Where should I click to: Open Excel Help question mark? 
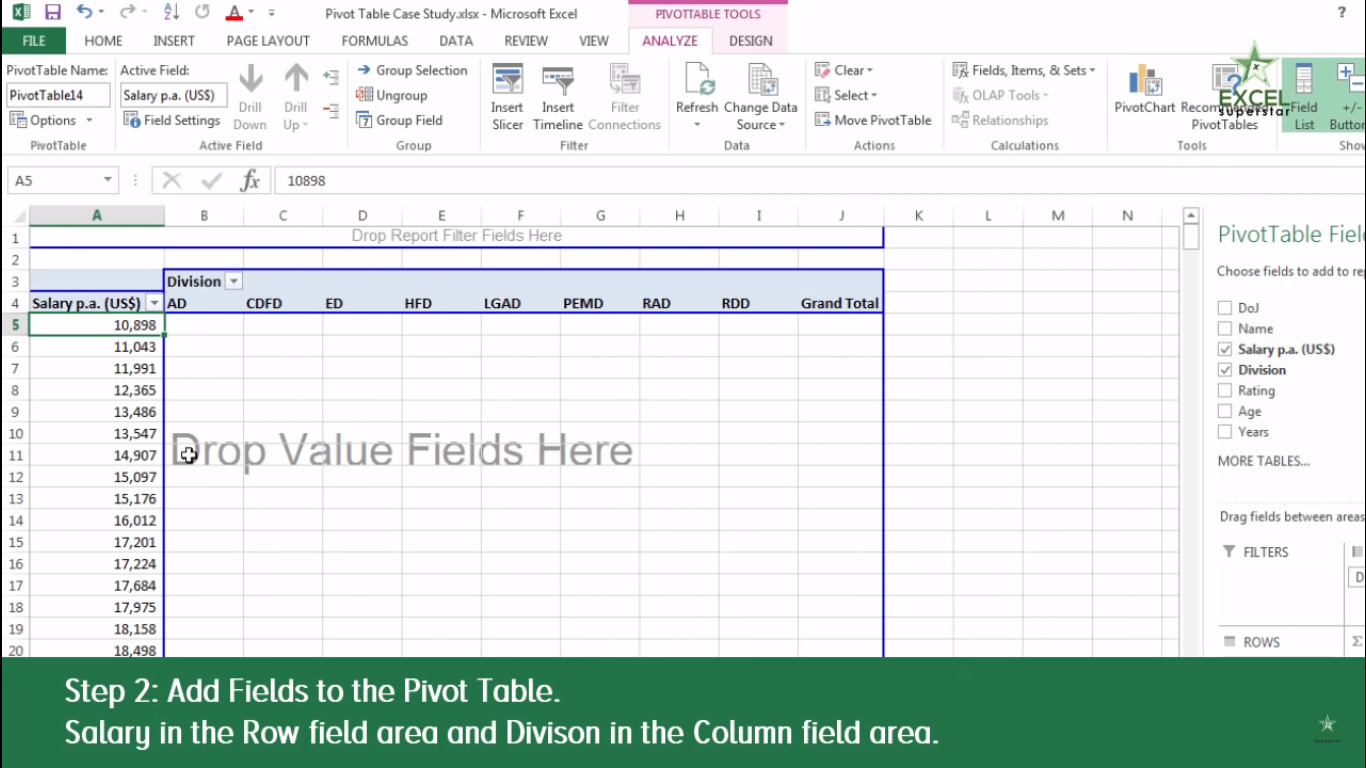pos(1342,13)
